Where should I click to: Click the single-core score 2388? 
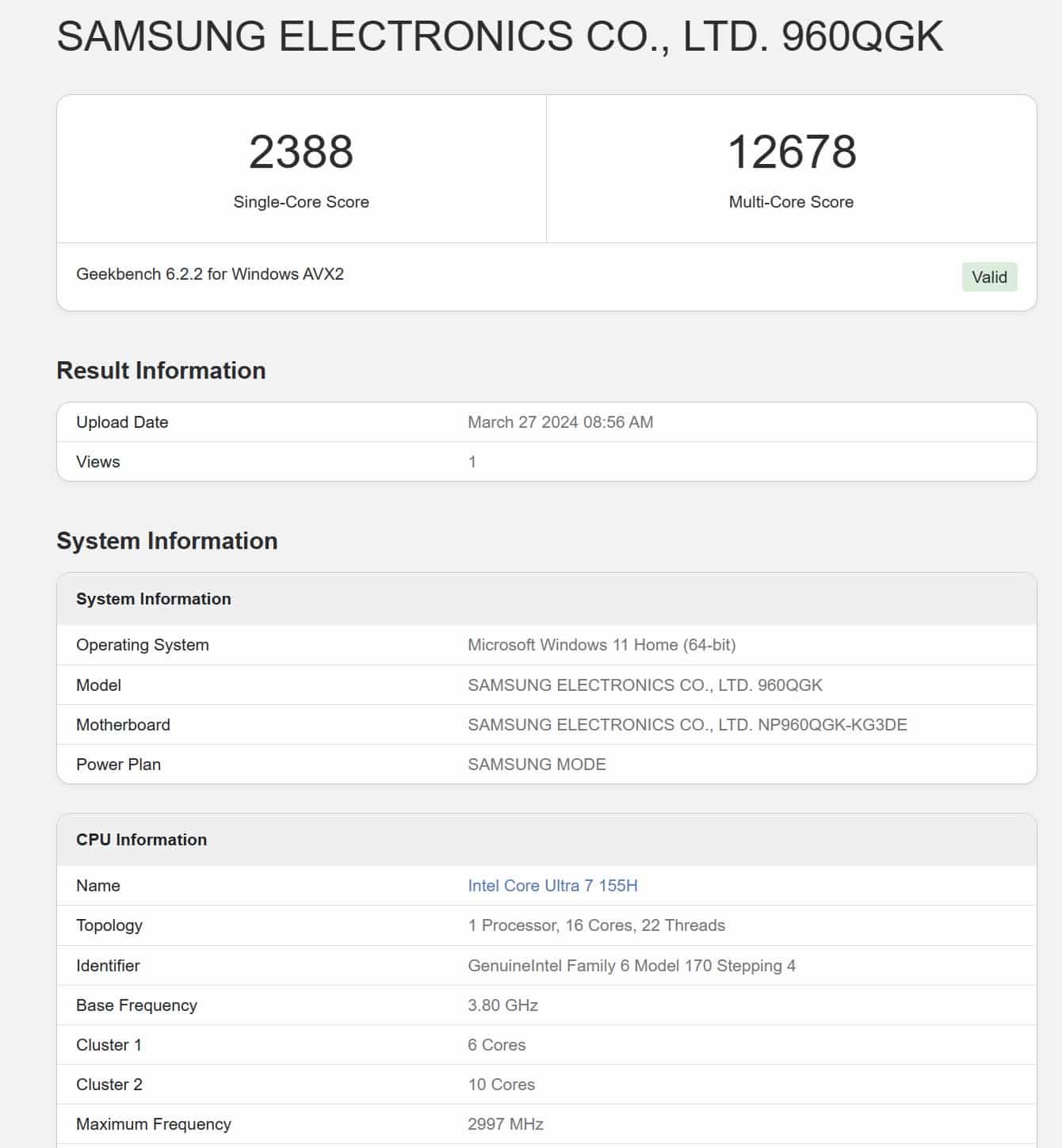pyautogui.click(x=301, y=151)
